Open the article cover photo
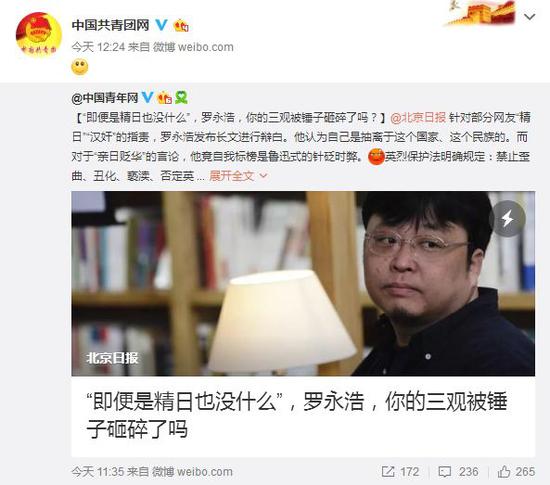 click(x=303, y=283)
